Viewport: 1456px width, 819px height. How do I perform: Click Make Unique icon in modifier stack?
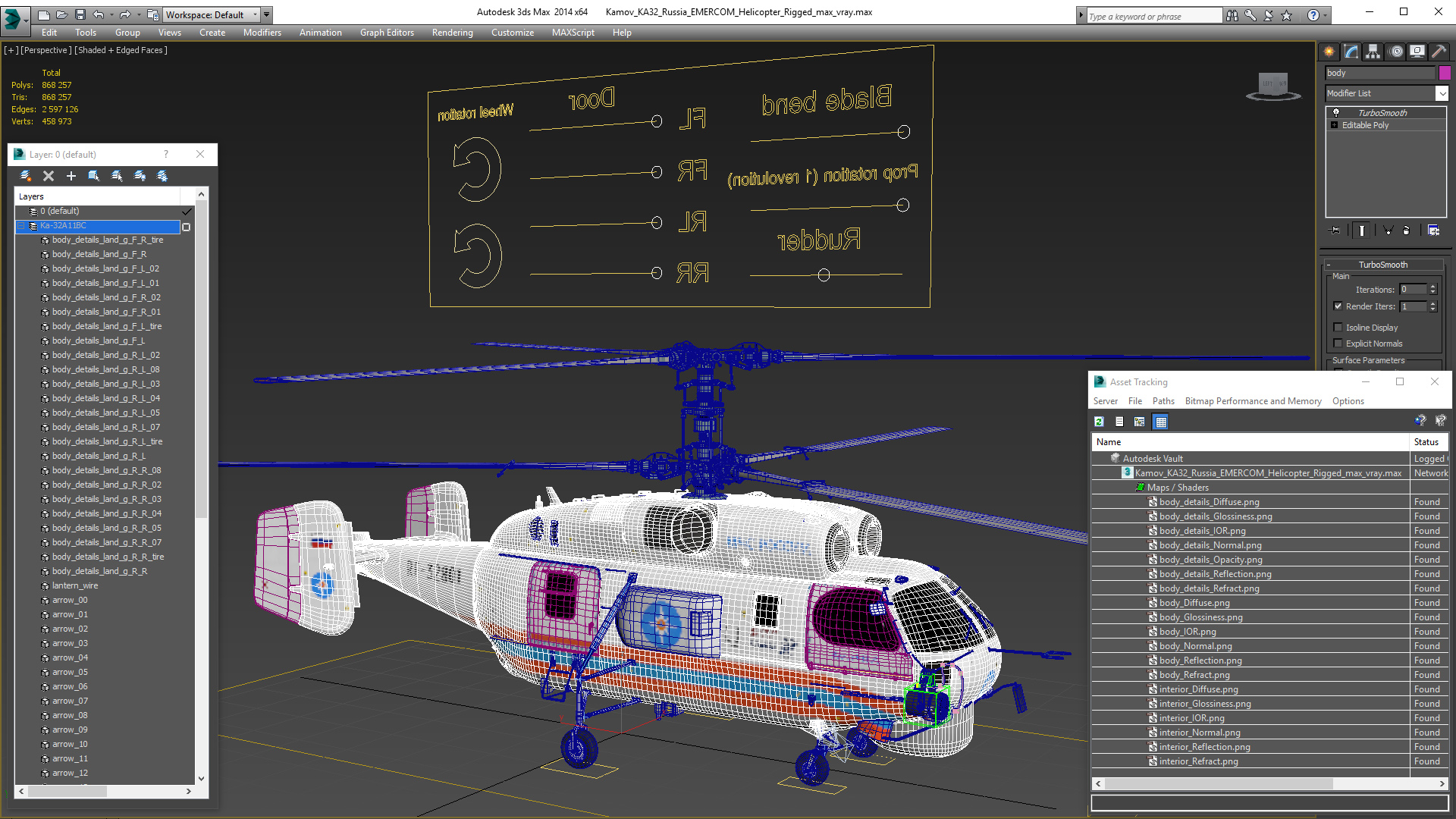pyautogui.click(x=1388, y=231)
